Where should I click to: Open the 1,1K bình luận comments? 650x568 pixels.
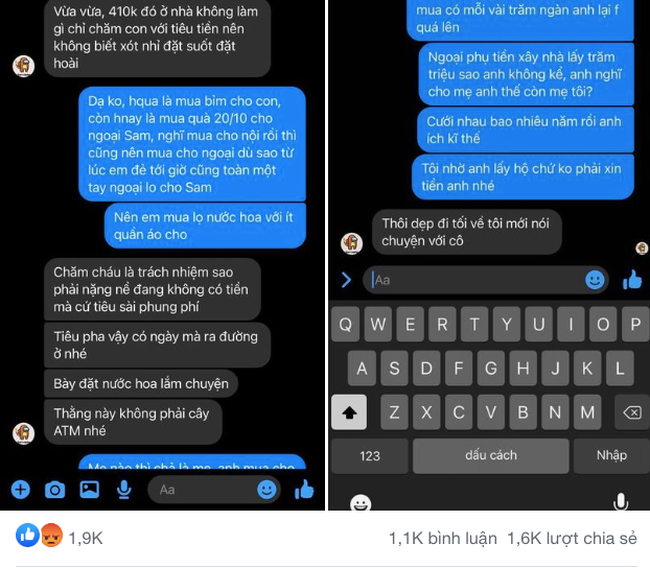[x=443, y=539]
